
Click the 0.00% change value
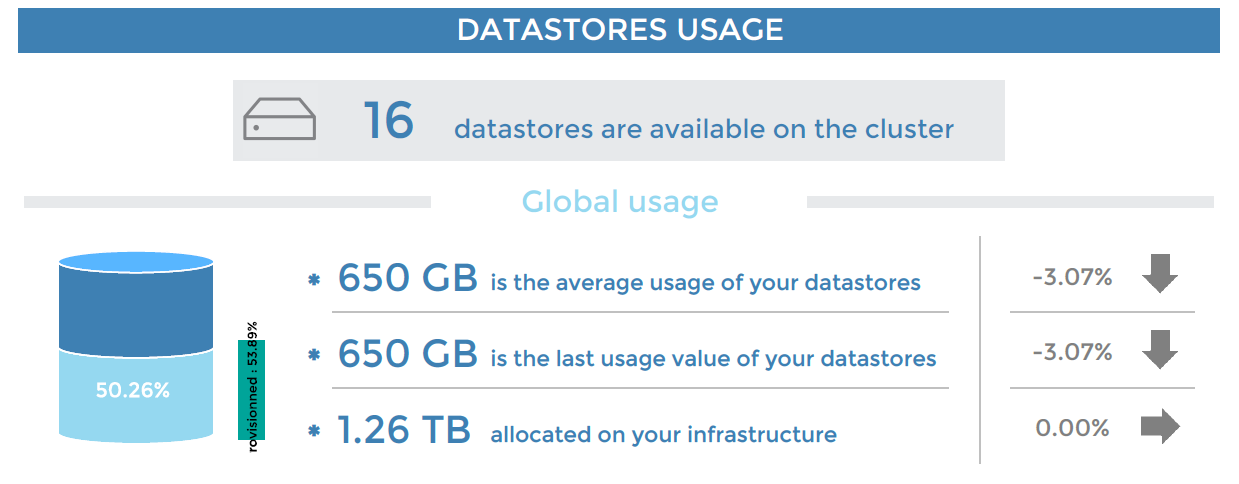click(1072, 428)
